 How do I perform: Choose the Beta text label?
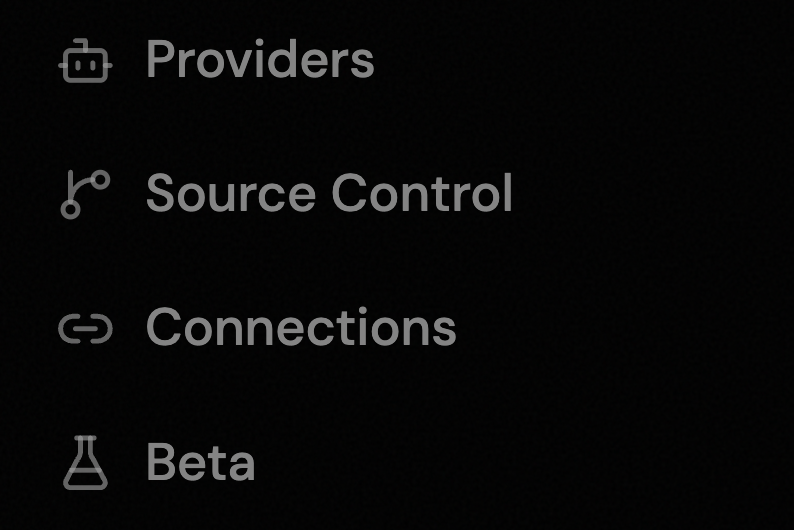pyautogui.click(x=201, y=461)
